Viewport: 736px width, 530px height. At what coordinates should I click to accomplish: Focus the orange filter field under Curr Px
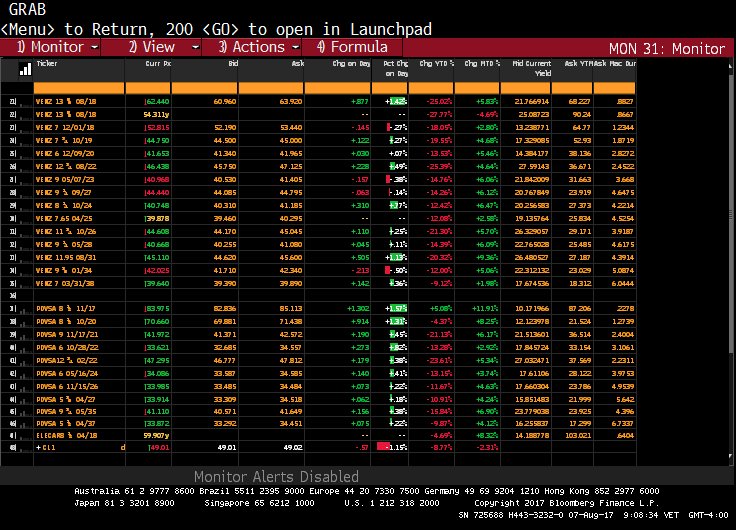148,88
